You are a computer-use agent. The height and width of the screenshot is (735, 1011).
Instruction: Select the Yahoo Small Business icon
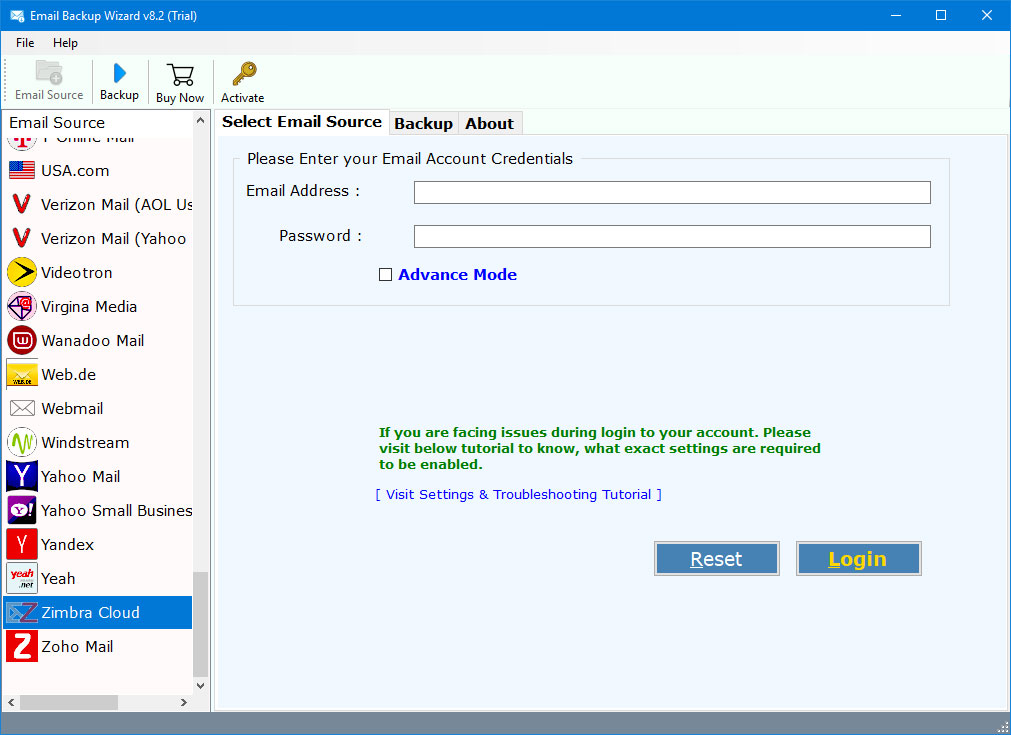[22, 511]
